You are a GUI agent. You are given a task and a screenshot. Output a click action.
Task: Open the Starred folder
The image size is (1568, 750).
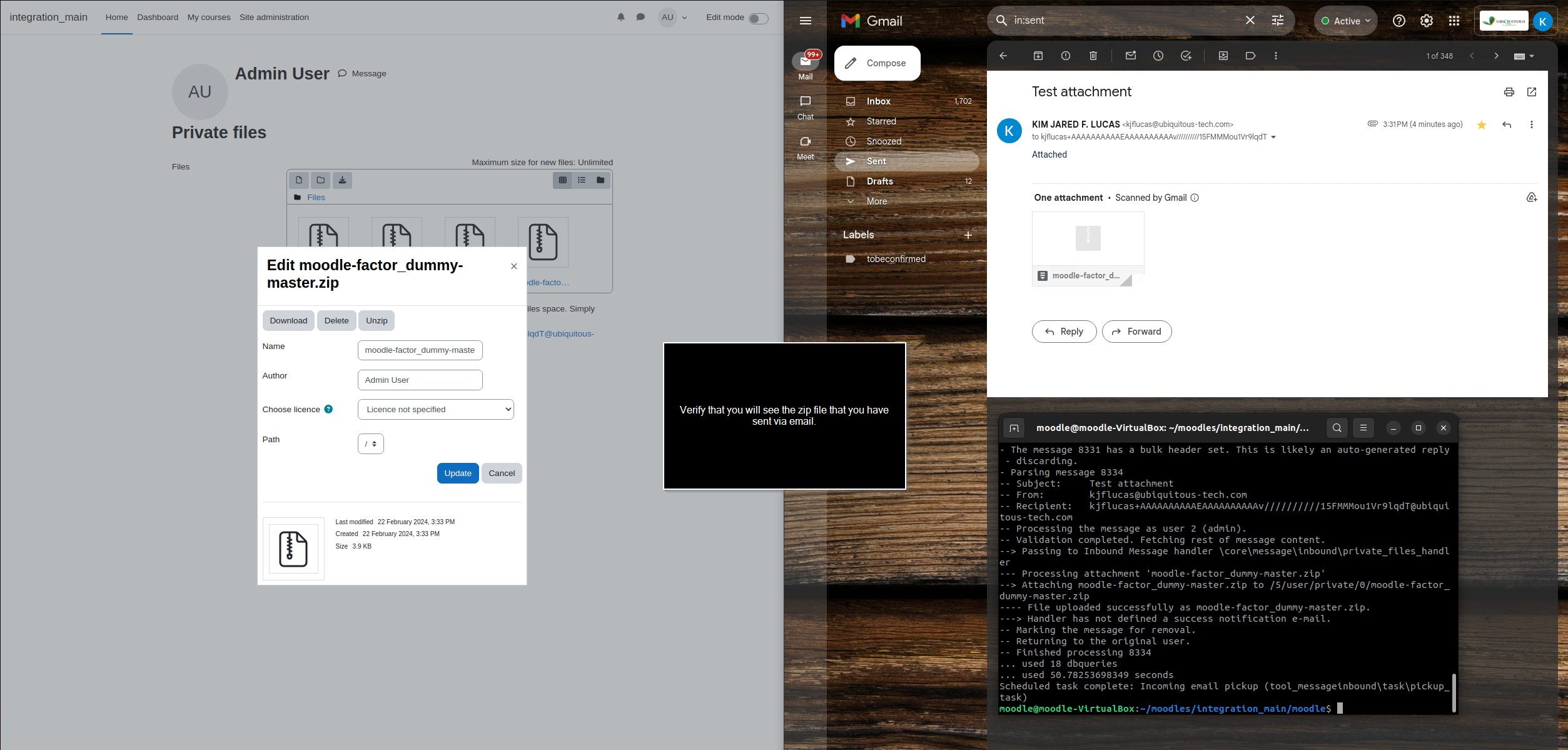[x=907, y=121]
